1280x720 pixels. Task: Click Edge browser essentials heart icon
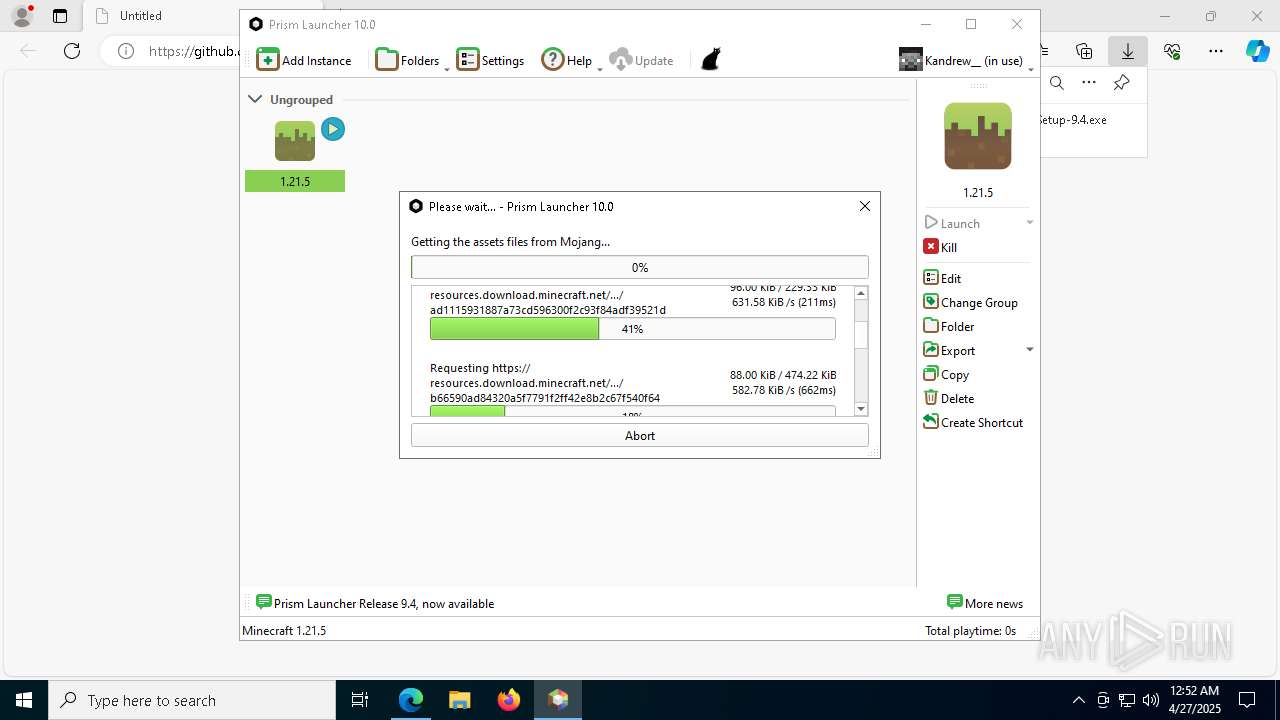point(1172,51)
